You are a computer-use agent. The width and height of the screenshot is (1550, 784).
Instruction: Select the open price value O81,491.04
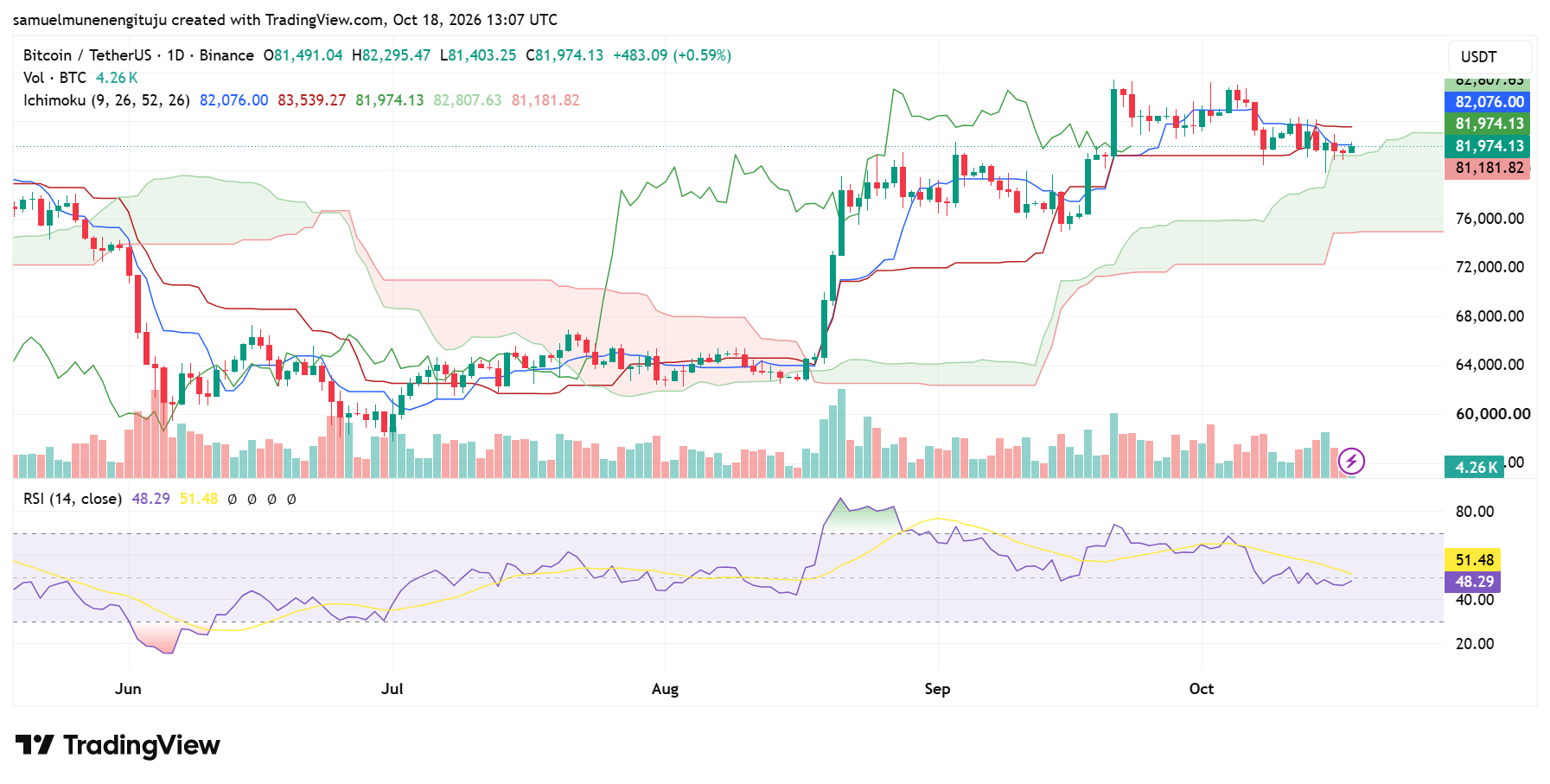[x=303, y=55]
